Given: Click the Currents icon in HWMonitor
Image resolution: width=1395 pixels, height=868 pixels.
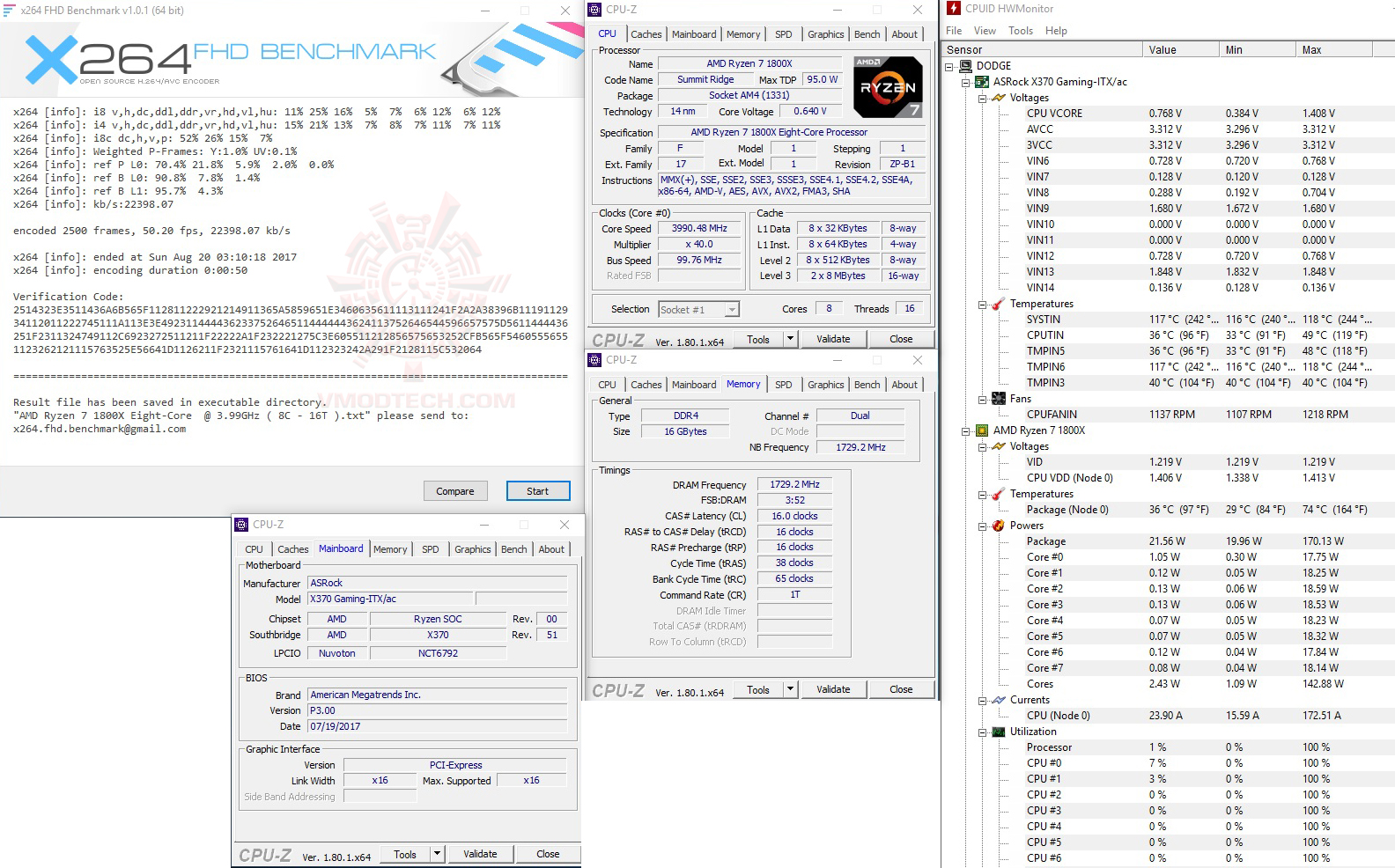Looking at the screenshot, I should coord(999,700).
